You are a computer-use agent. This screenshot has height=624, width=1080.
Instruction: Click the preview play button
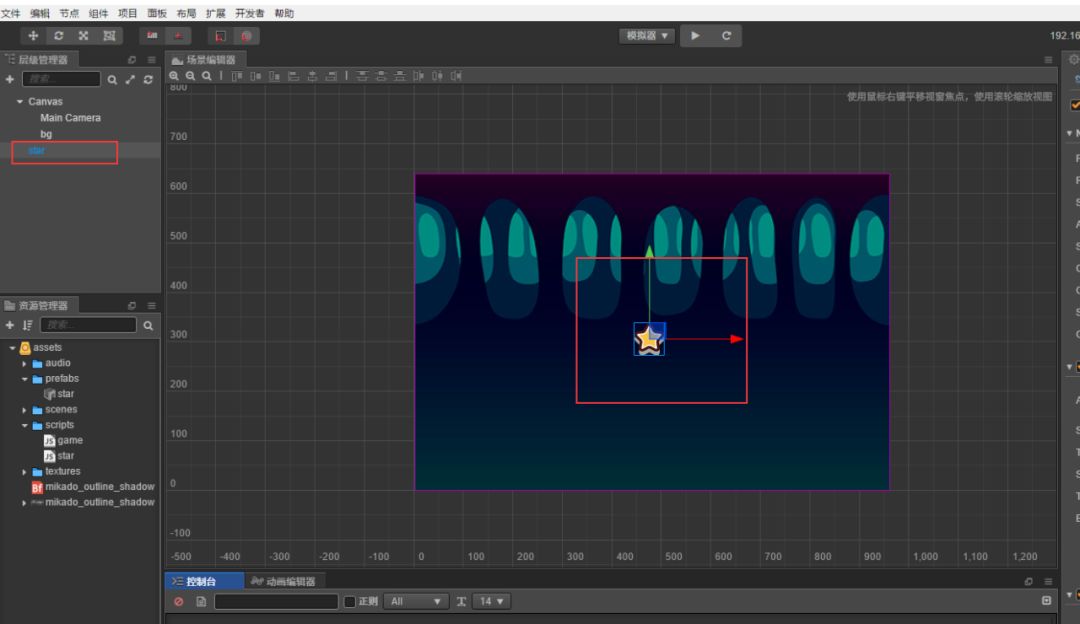[x=695, y=36]
